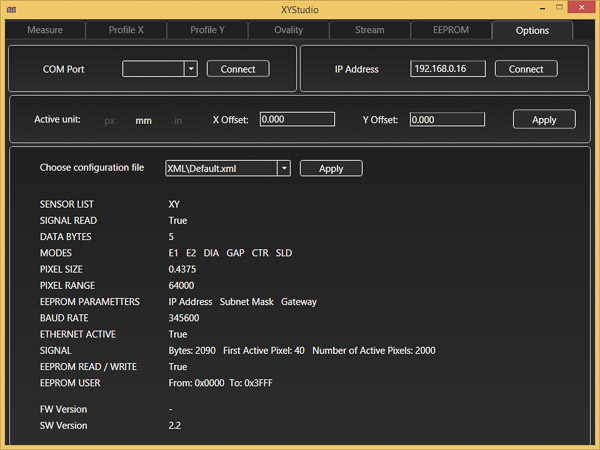Click Connect button next to COM Port
Screen dimensions: 600x450
click(238, 69)
